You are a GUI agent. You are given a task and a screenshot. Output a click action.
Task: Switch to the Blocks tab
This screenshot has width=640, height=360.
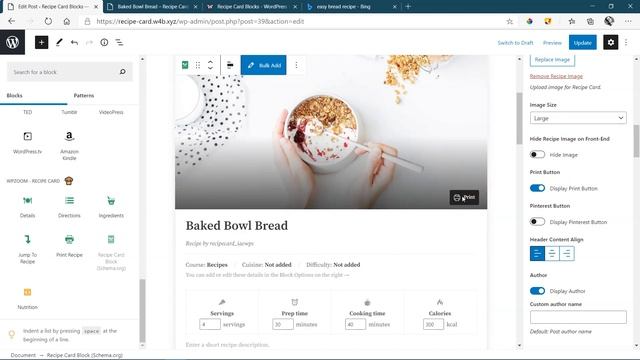click(x=15, y=96)
